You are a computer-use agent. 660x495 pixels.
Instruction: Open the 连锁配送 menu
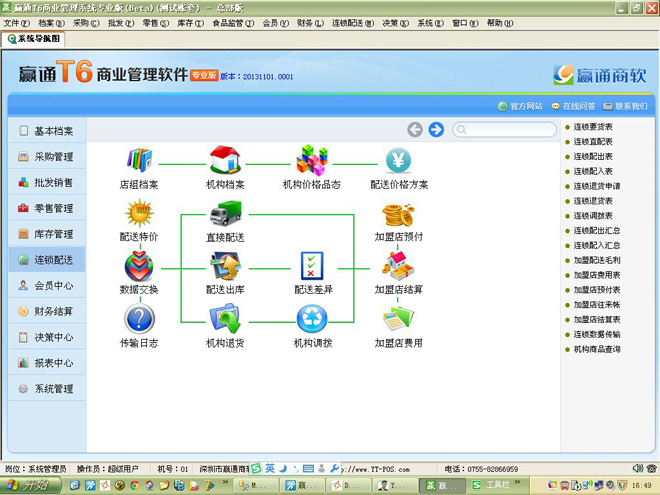pyautogui.click(x=353, y=23)
